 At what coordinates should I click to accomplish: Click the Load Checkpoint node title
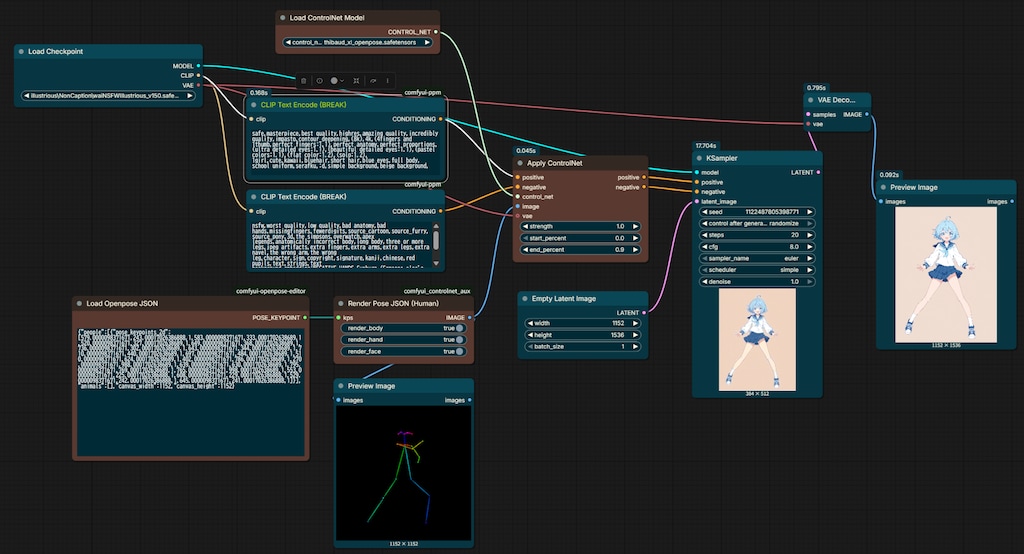tap(56, 52)
